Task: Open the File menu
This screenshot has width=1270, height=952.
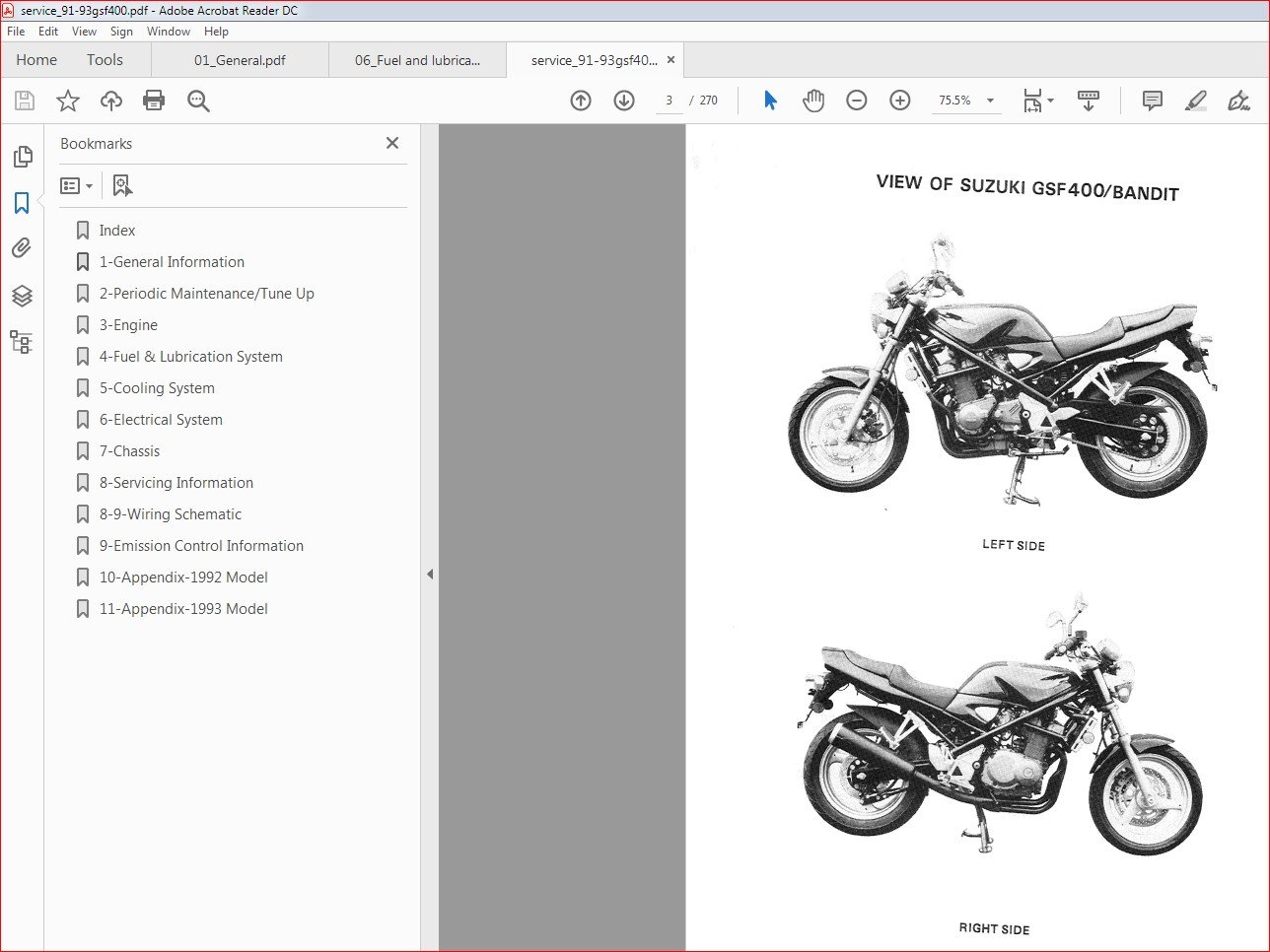Action: (x=16, y=32)
